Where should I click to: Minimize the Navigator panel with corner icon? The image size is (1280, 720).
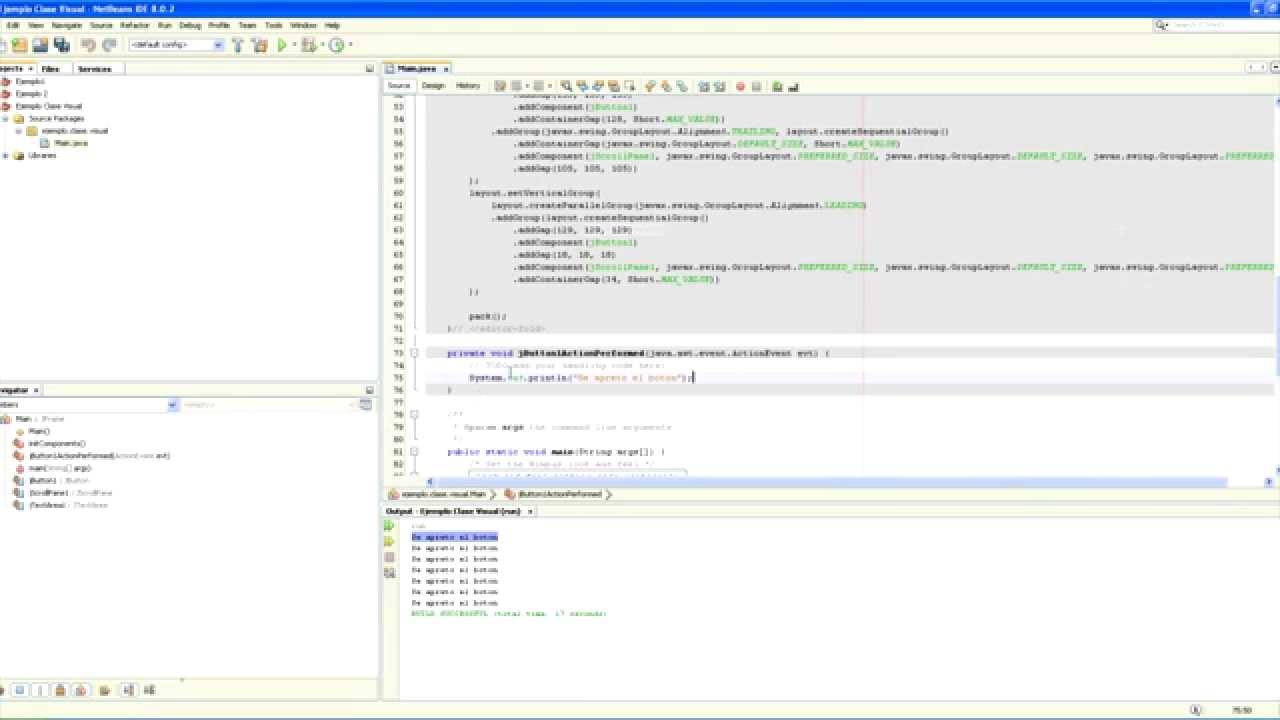369,390
